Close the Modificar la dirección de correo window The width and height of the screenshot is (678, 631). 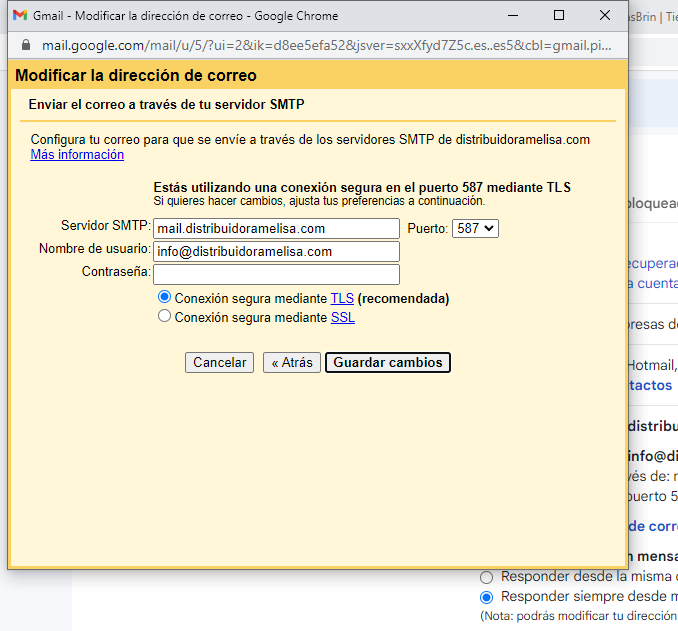(605, 16)
